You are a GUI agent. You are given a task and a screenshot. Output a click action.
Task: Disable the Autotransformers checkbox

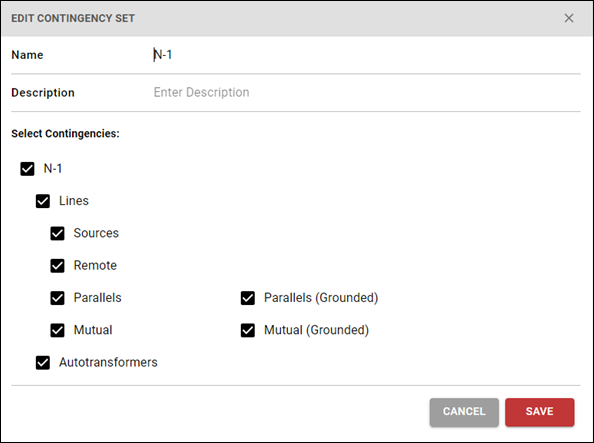coord(43,363)
